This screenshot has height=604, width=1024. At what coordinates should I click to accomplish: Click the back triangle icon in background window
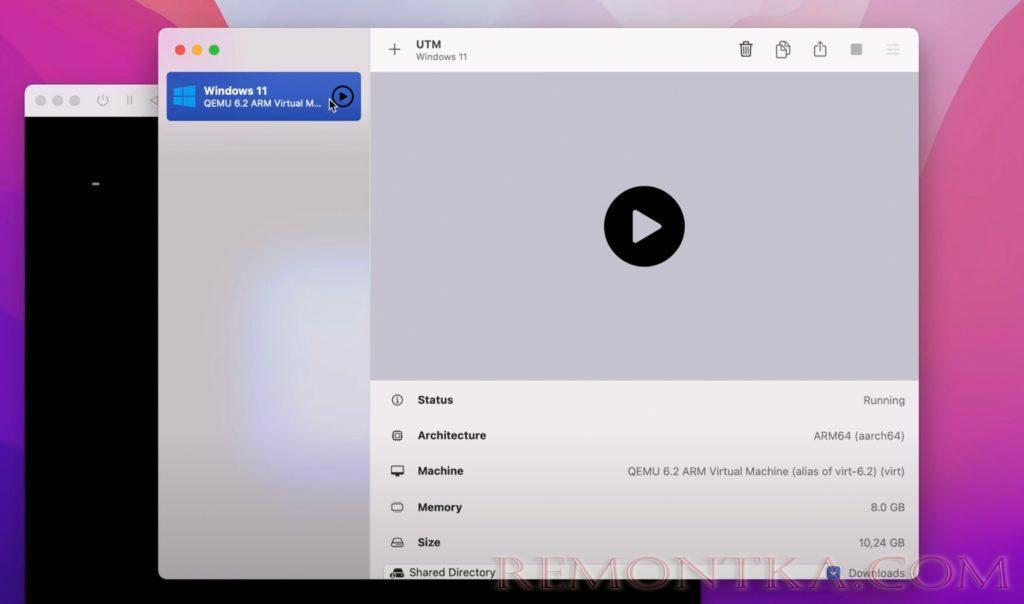pyautogui.click(x=154, y=101)
